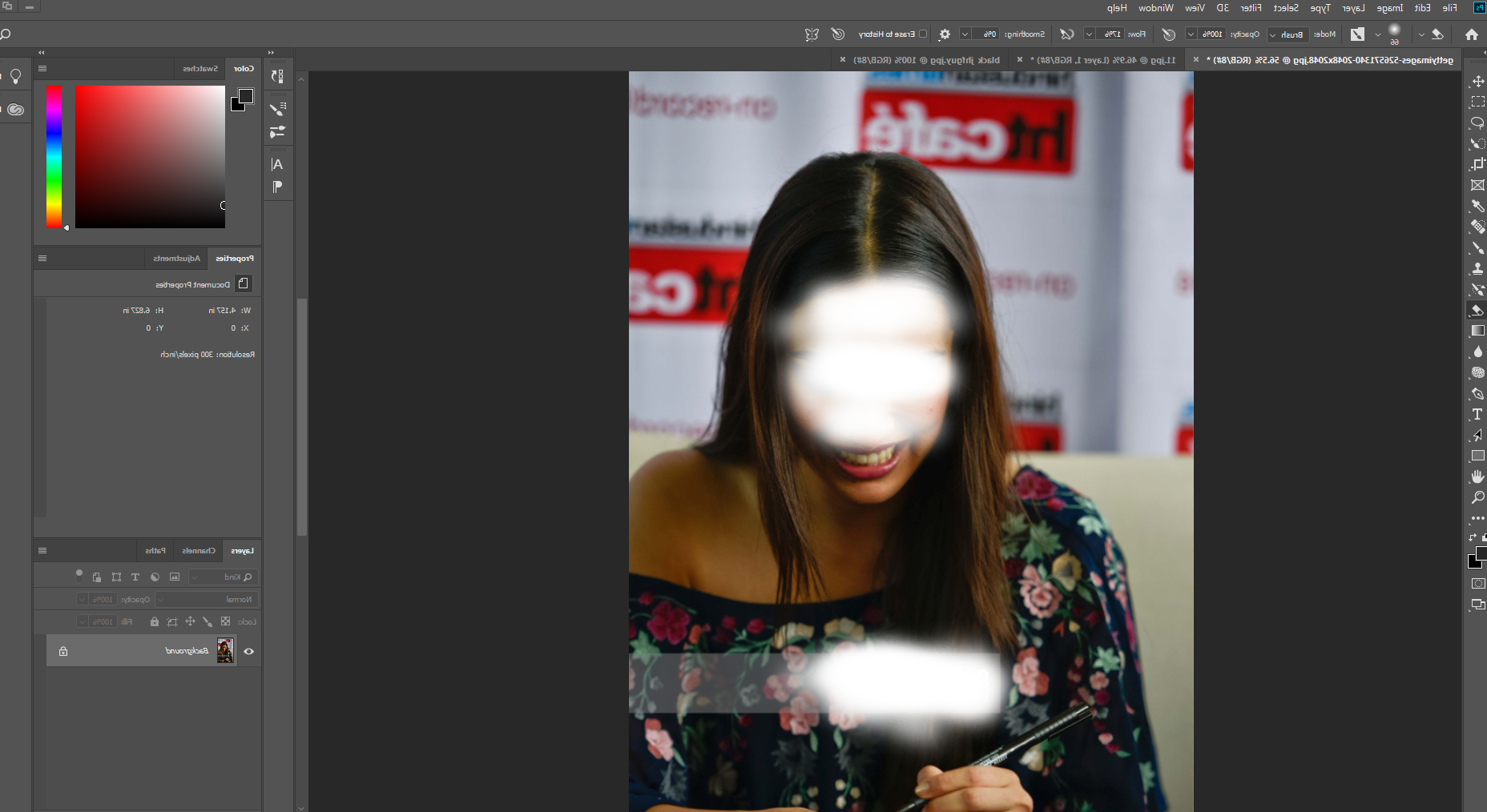The image size is (1487, 812).
Task: Select the Move tool
Action: pyautogui.click(x=1477, y=82)
